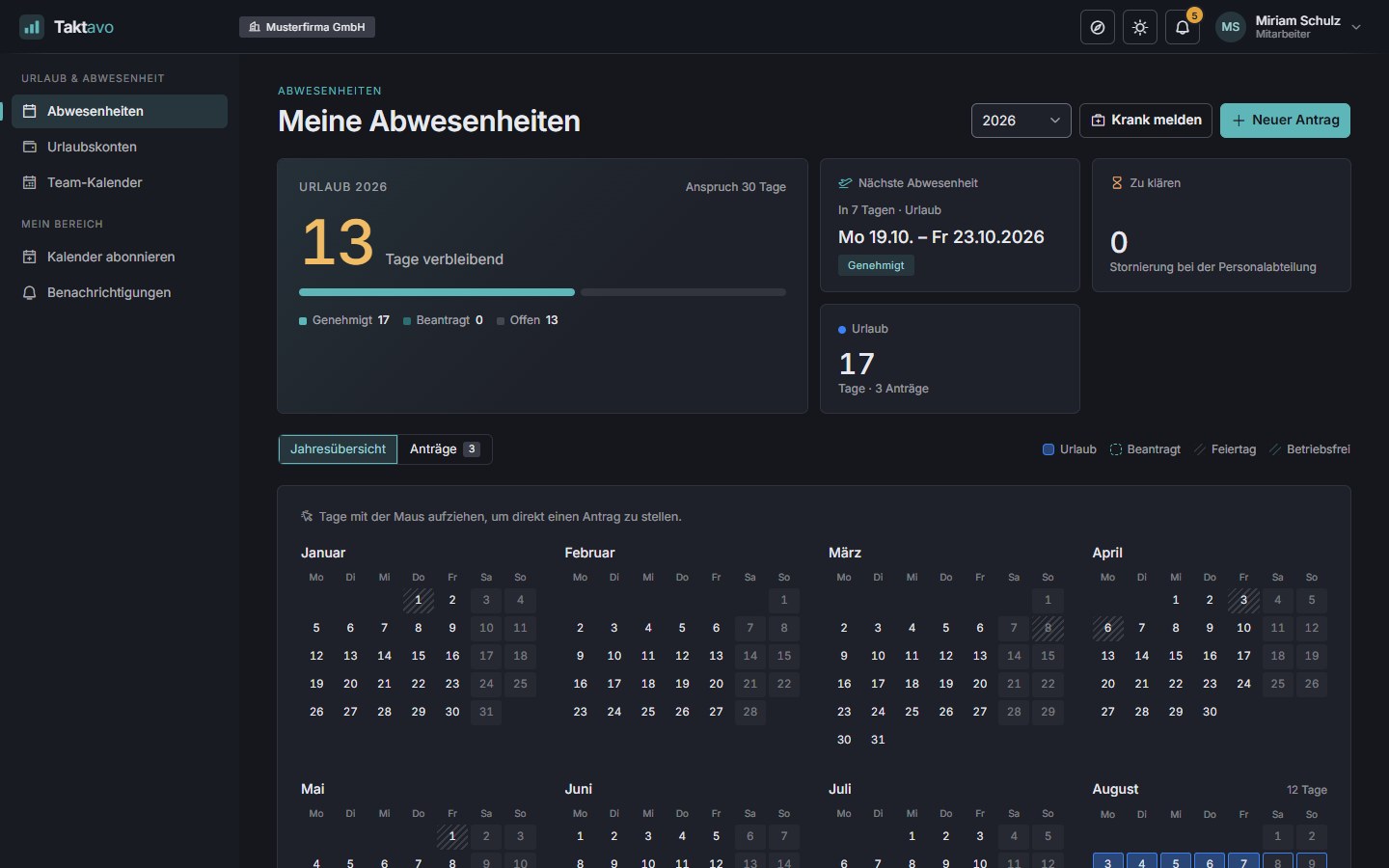Click the hourglass icon beside Zu klären

1117,183
